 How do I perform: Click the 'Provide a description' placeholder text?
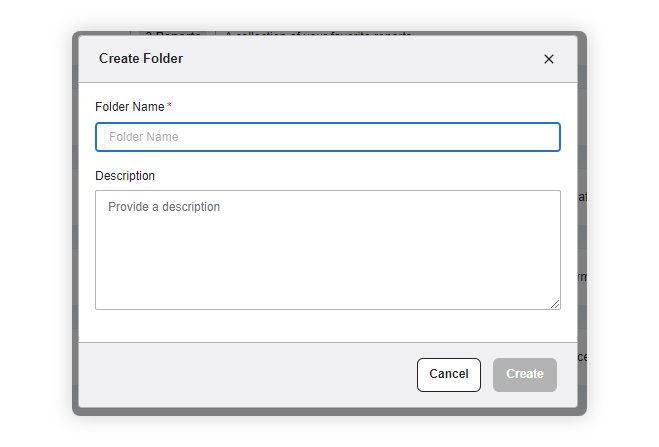point(164,207)
